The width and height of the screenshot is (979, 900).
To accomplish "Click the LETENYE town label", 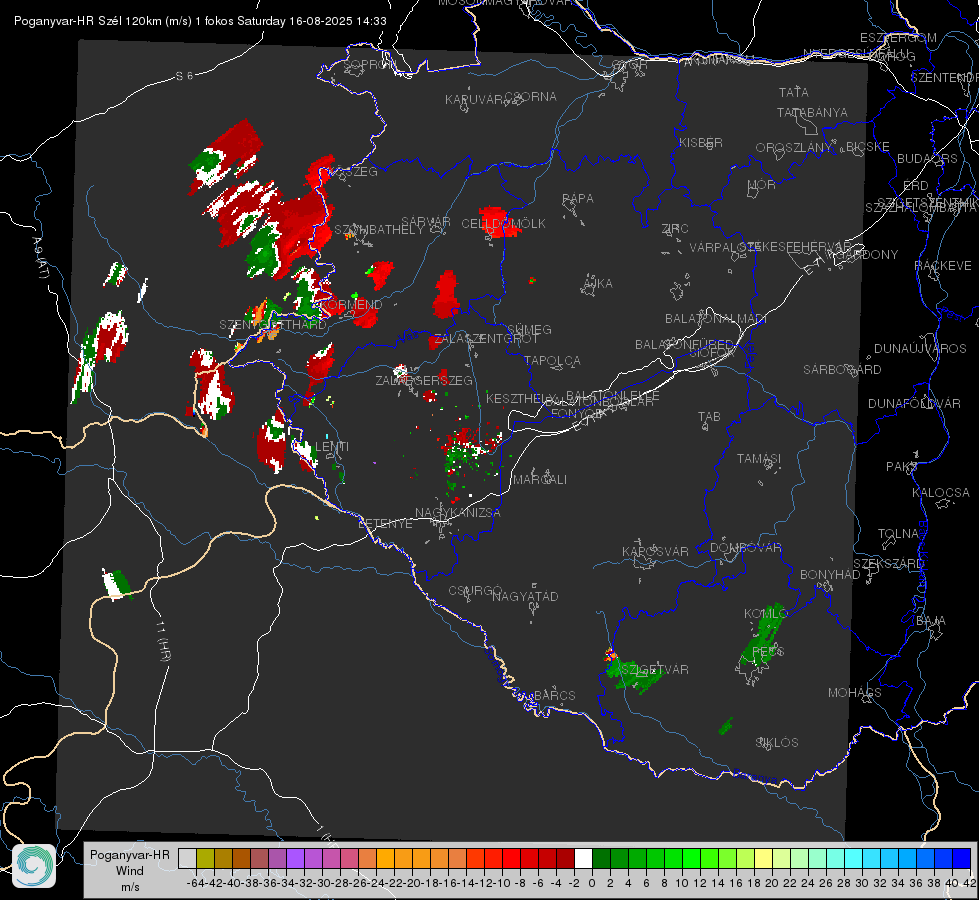I will coord(385,524).
